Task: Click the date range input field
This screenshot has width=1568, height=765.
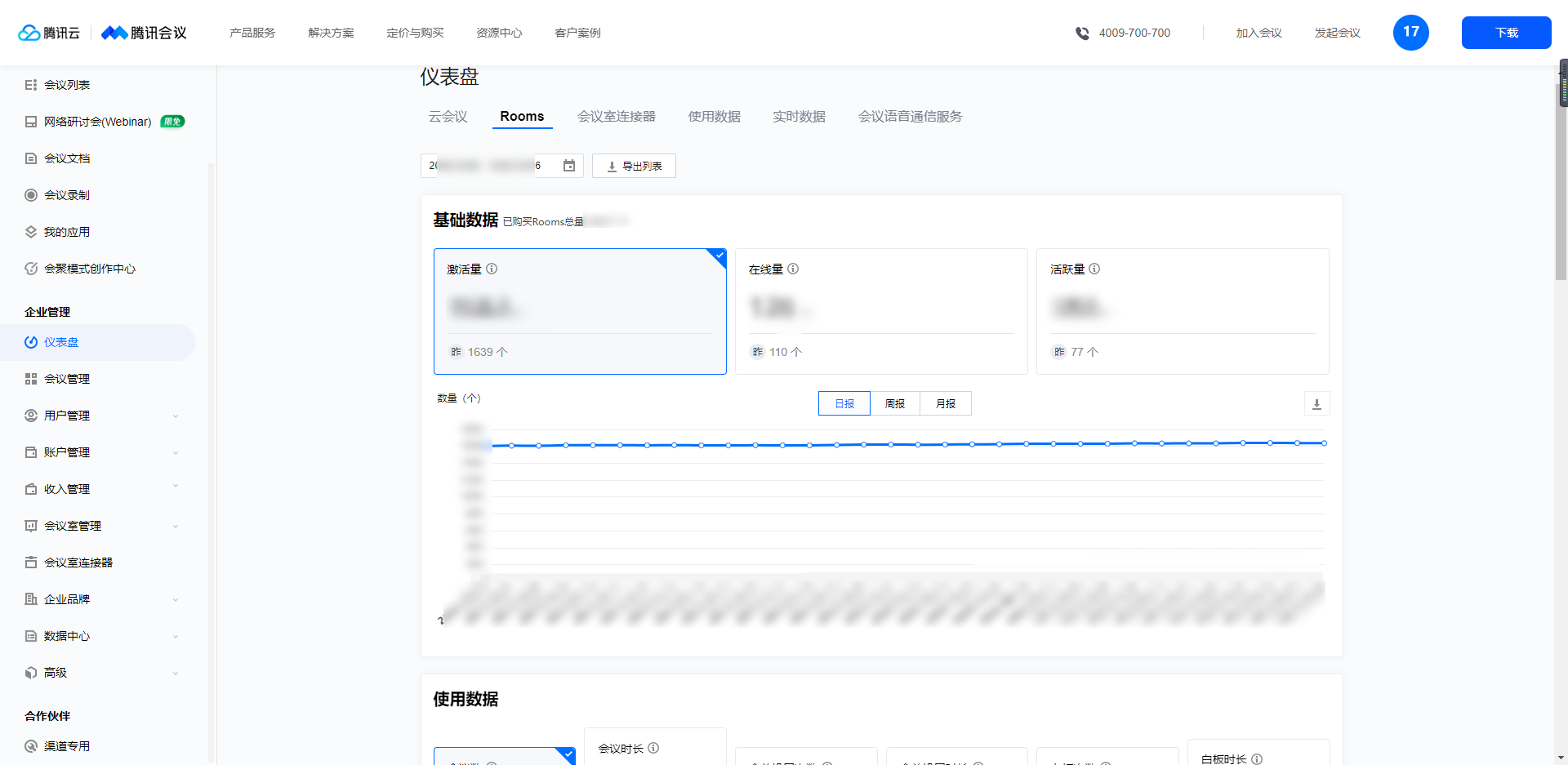Action: coord(502,166)
